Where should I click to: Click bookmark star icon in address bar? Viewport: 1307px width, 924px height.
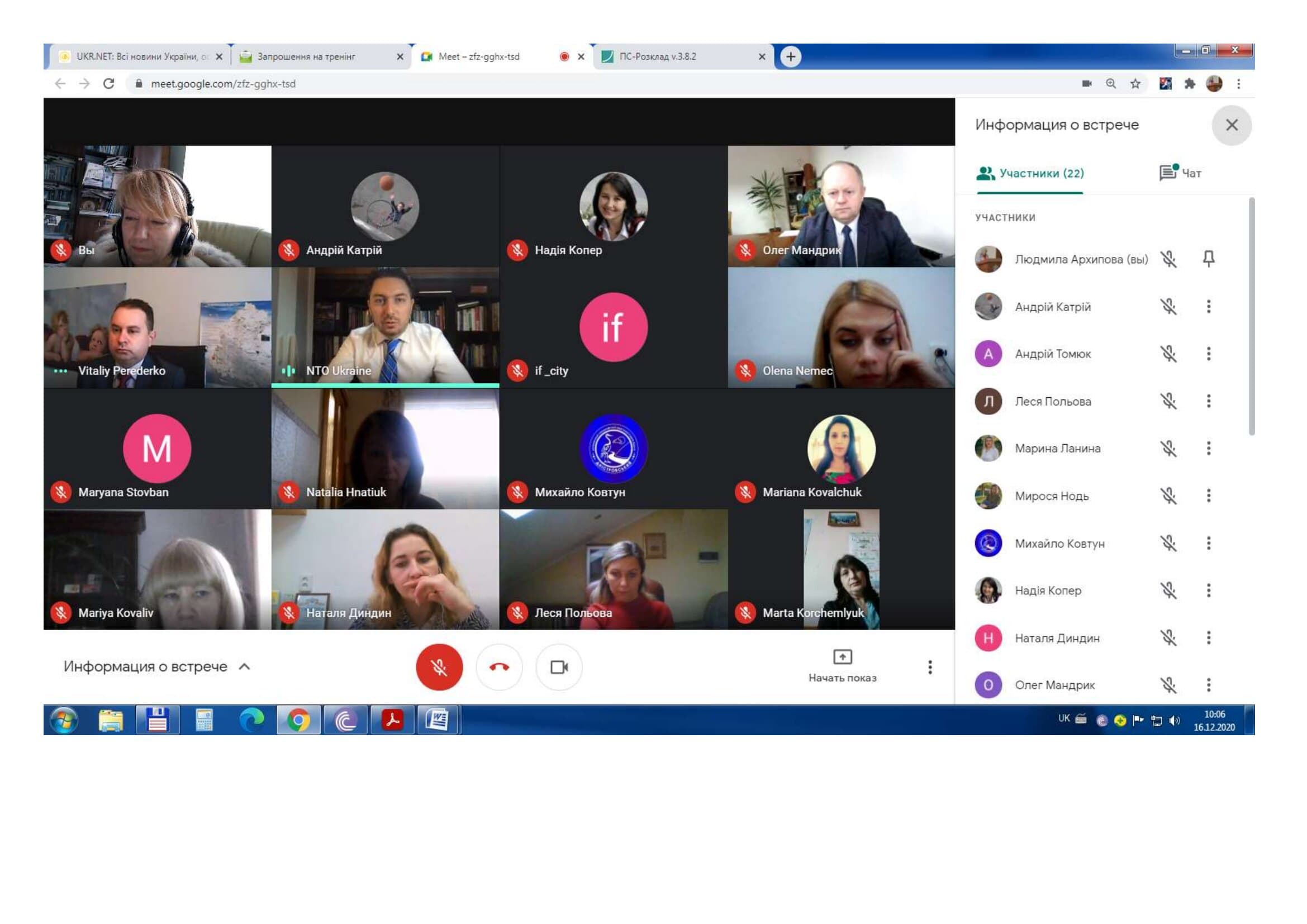click(x=1135, y=84)
